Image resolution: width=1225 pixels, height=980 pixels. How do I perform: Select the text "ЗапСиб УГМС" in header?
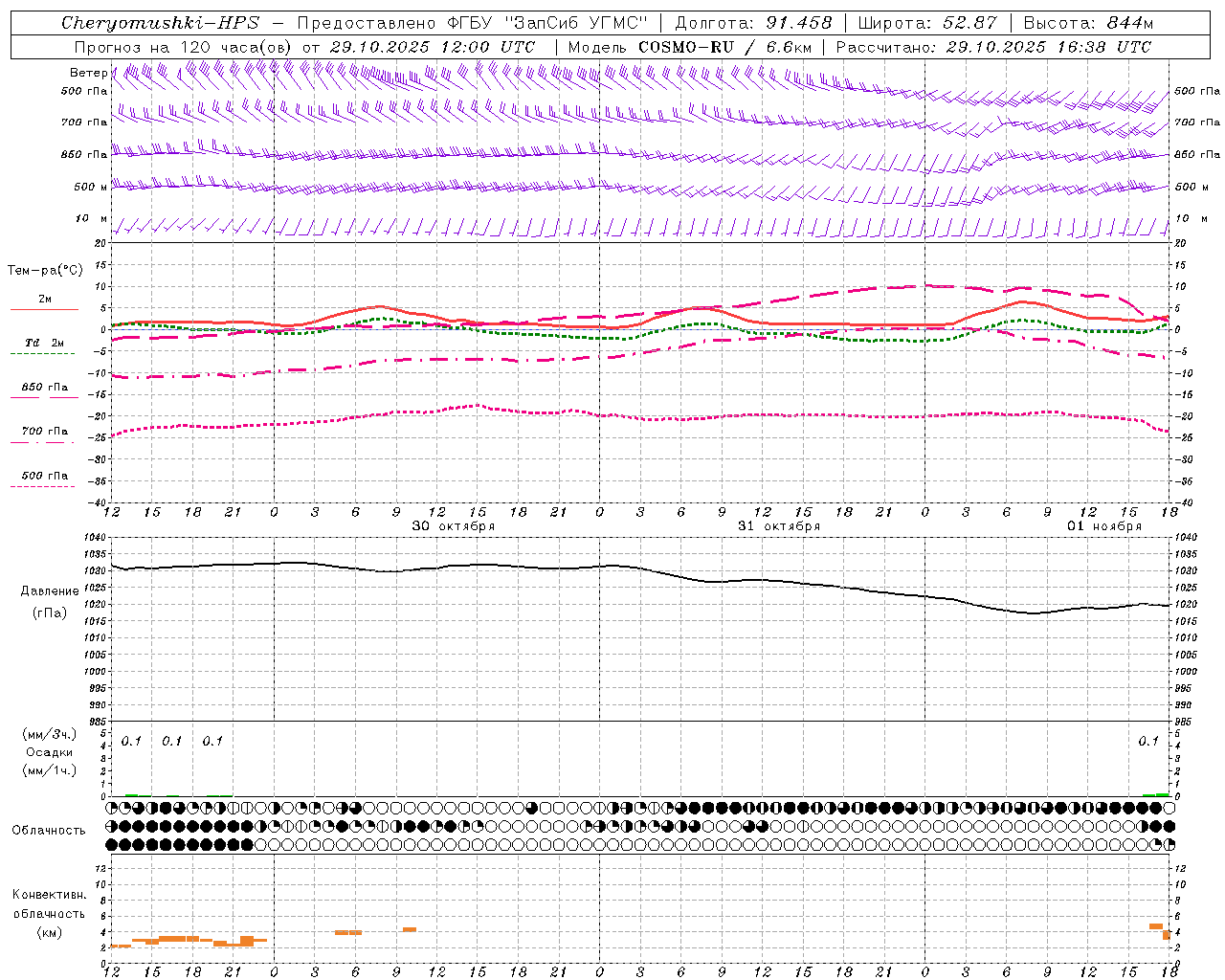(x=576, y=23)
